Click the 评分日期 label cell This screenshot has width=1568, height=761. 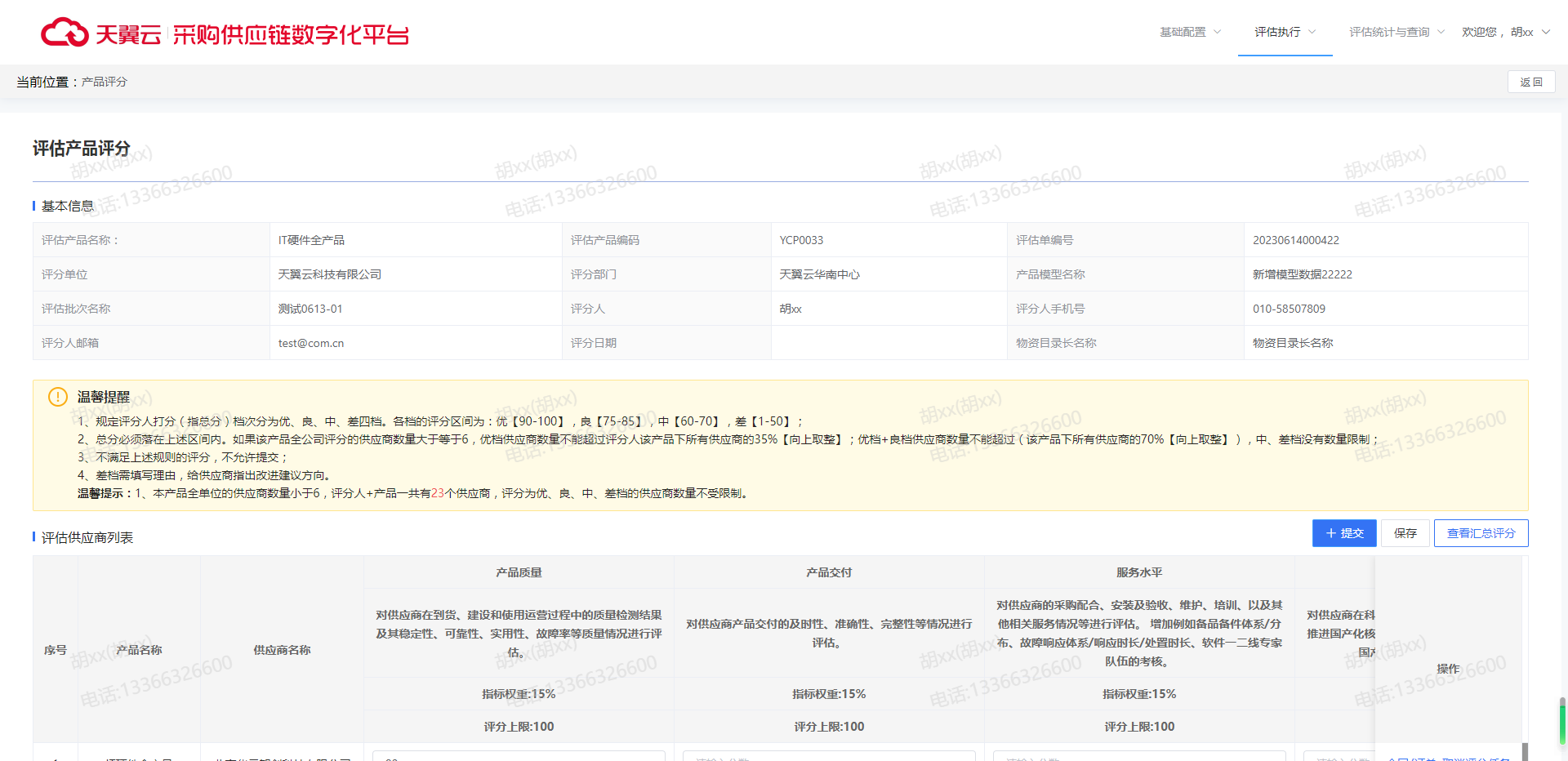point(666,343)
